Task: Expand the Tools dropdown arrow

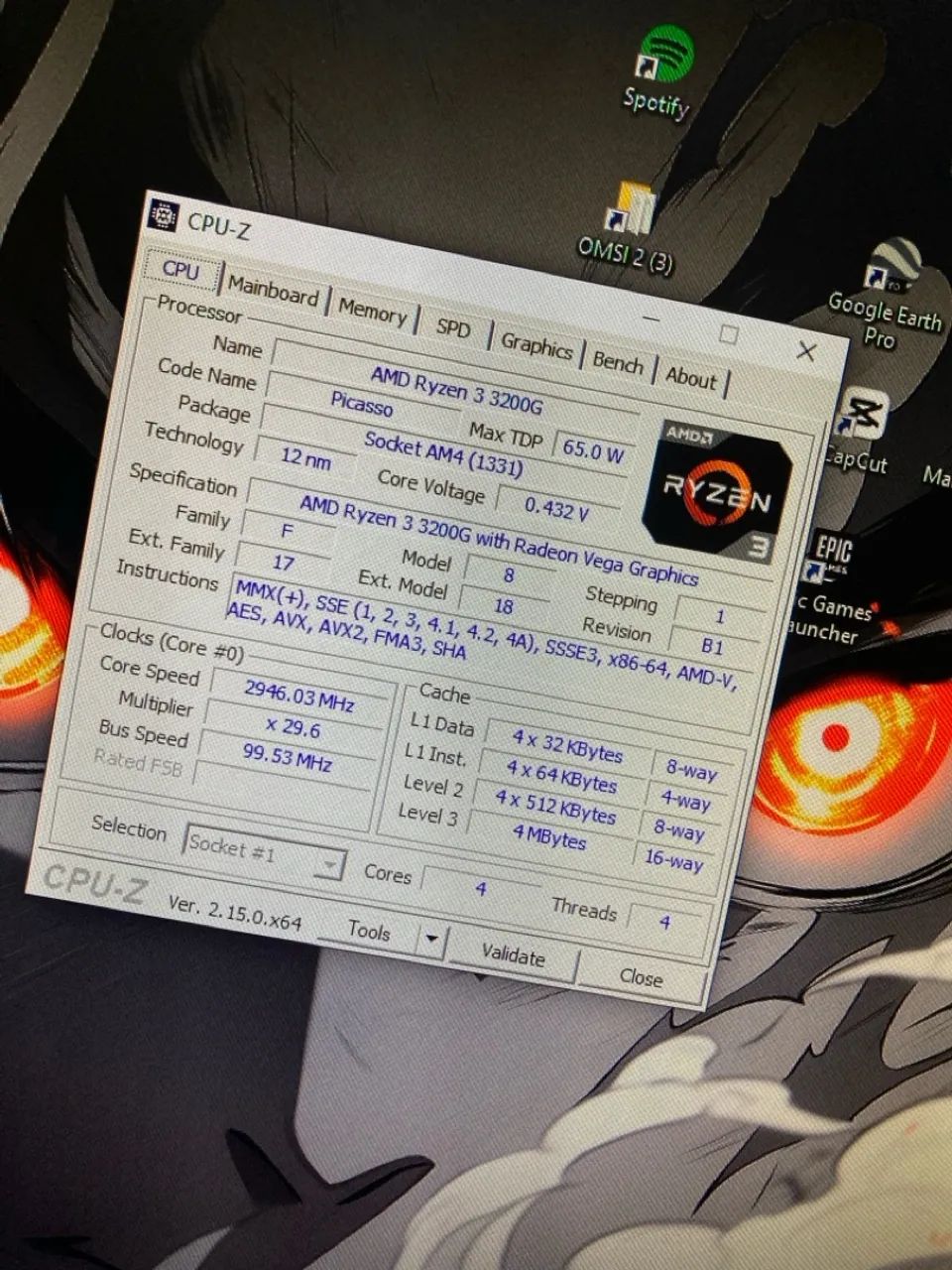Action: 431,938
